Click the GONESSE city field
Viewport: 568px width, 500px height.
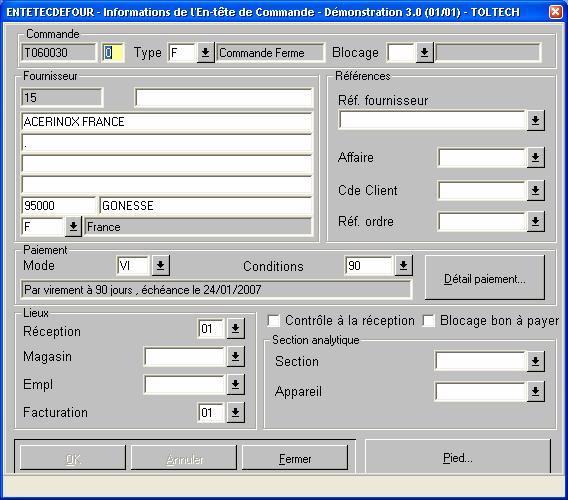point(206,206)
